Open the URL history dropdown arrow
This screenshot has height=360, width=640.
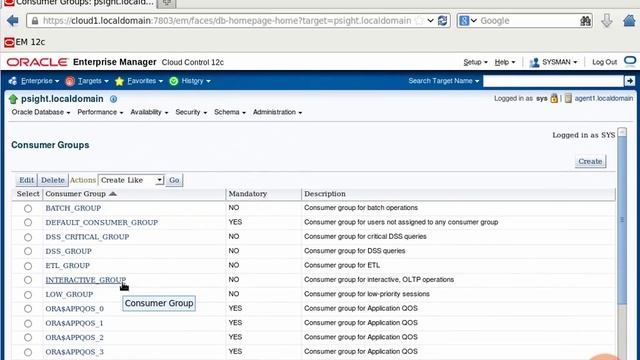tap(431, 20)
